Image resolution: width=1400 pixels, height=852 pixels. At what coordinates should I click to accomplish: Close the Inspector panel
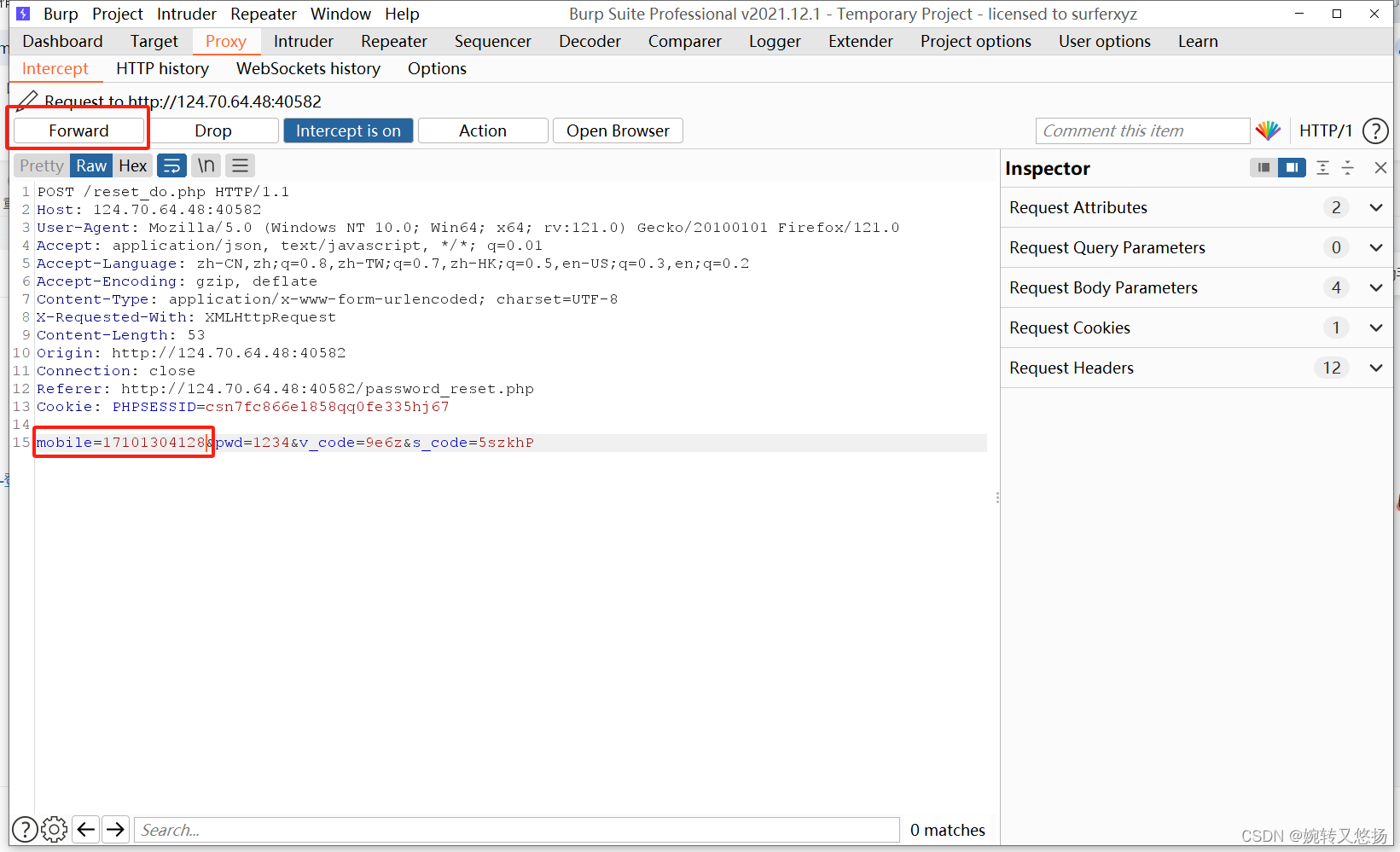pos(1380,168)
